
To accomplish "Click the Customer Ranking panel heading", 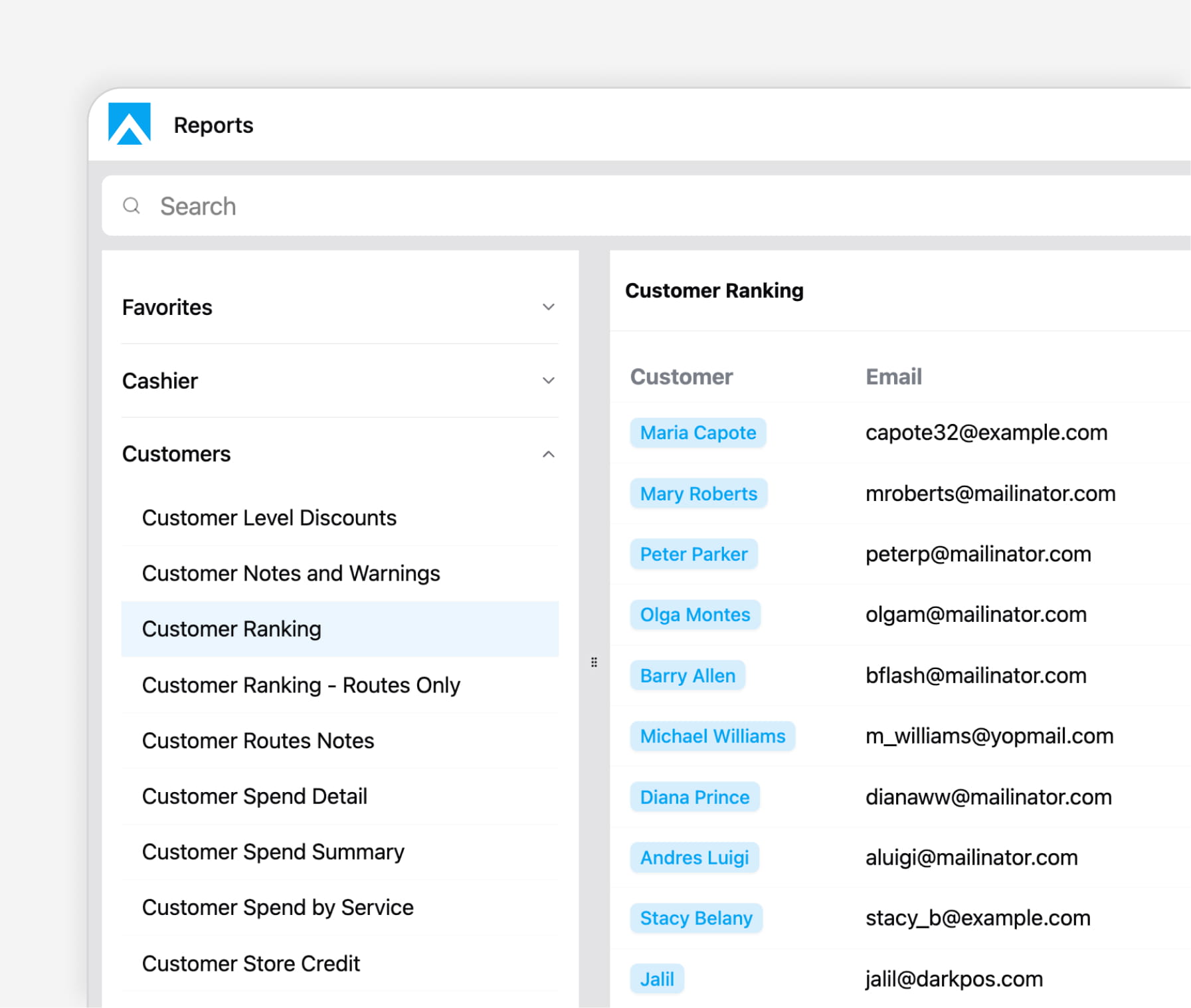I will 714,290.
